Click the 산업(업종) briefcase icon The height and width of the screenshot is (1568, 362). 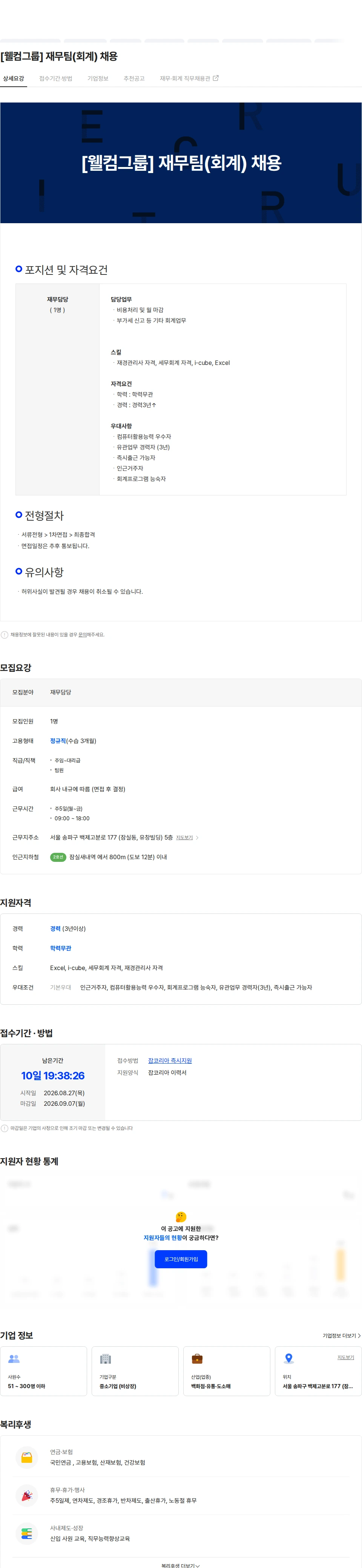(x=197, y=1359)
